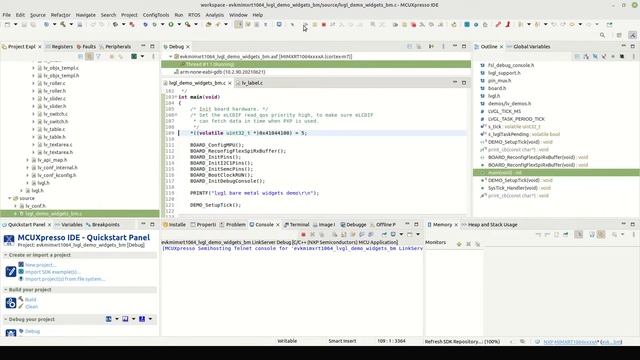Screen dimensions: 640x360
Task: Click Quickstart Panel MCUXpresso logo icon
Action: tap(9, 240)
